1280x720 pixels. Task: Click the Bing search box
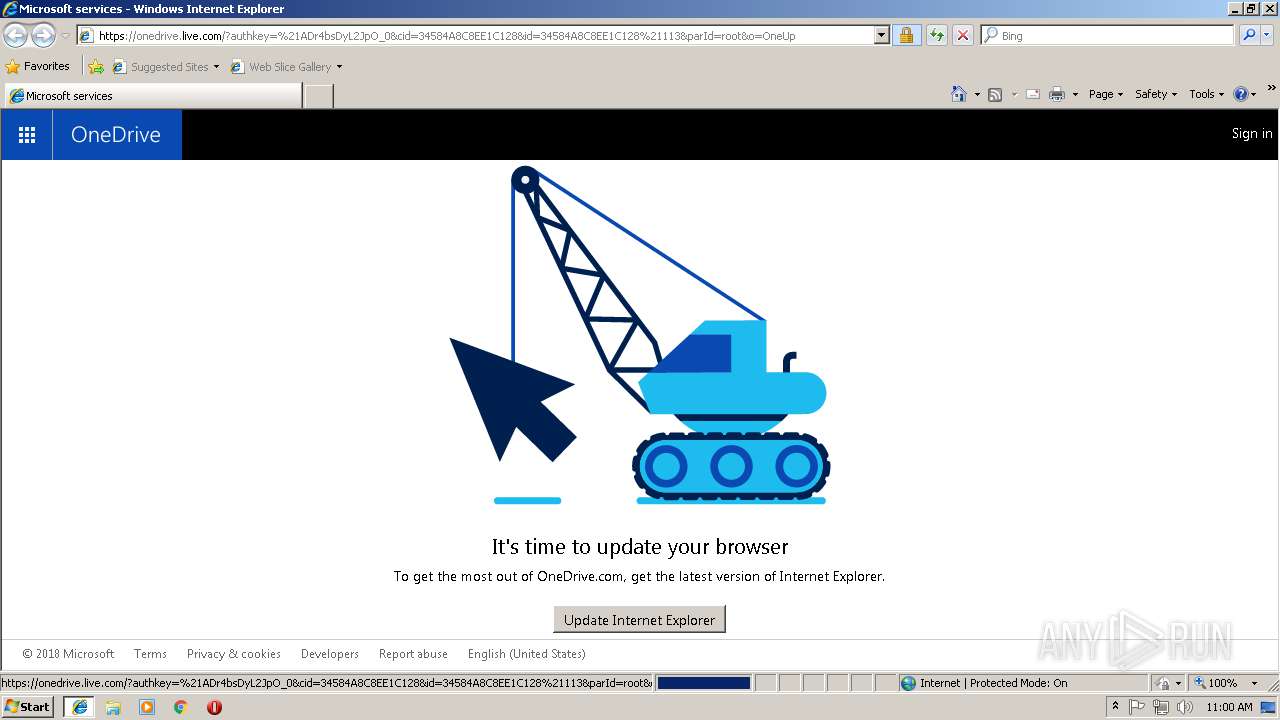tap(1108, 35)
